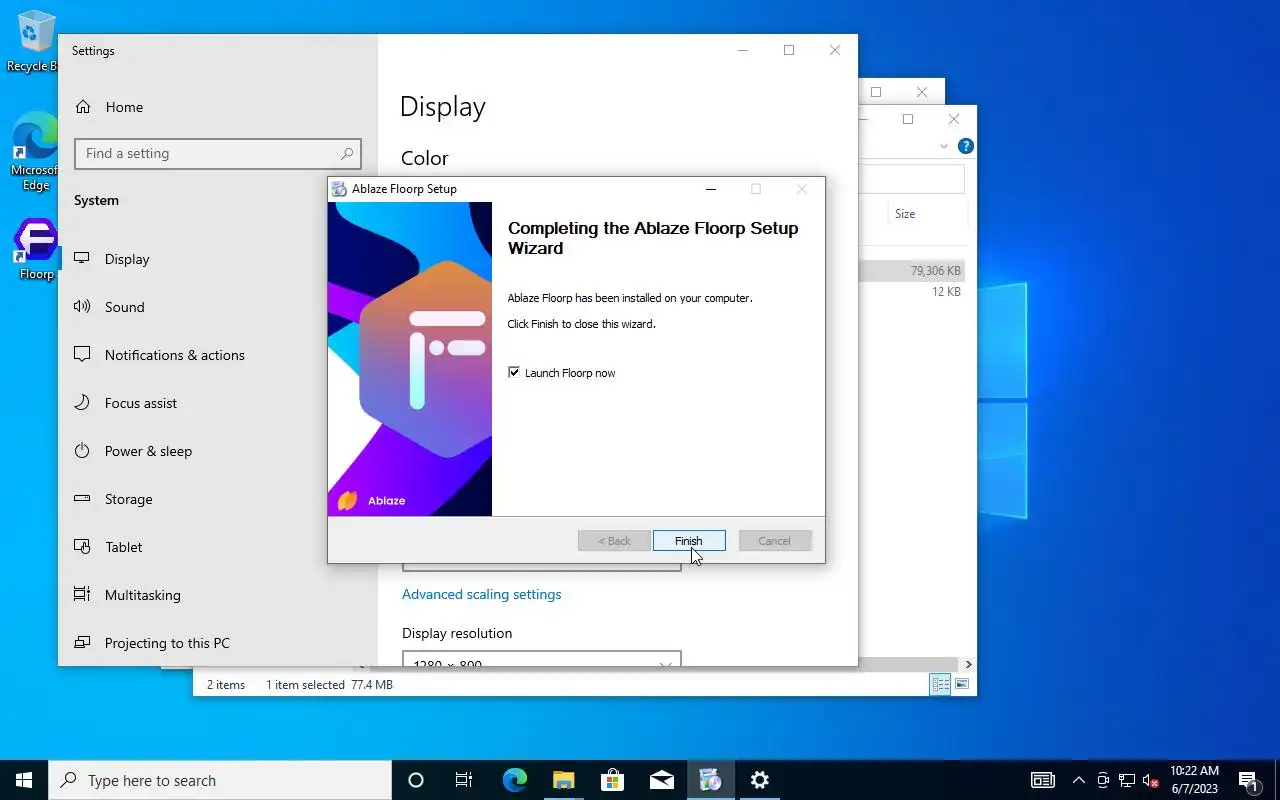This screenshot has width=1280, height=800.
Task: Launch Microsoft Edge from the taskbar
Action: (x=514, y=780)
